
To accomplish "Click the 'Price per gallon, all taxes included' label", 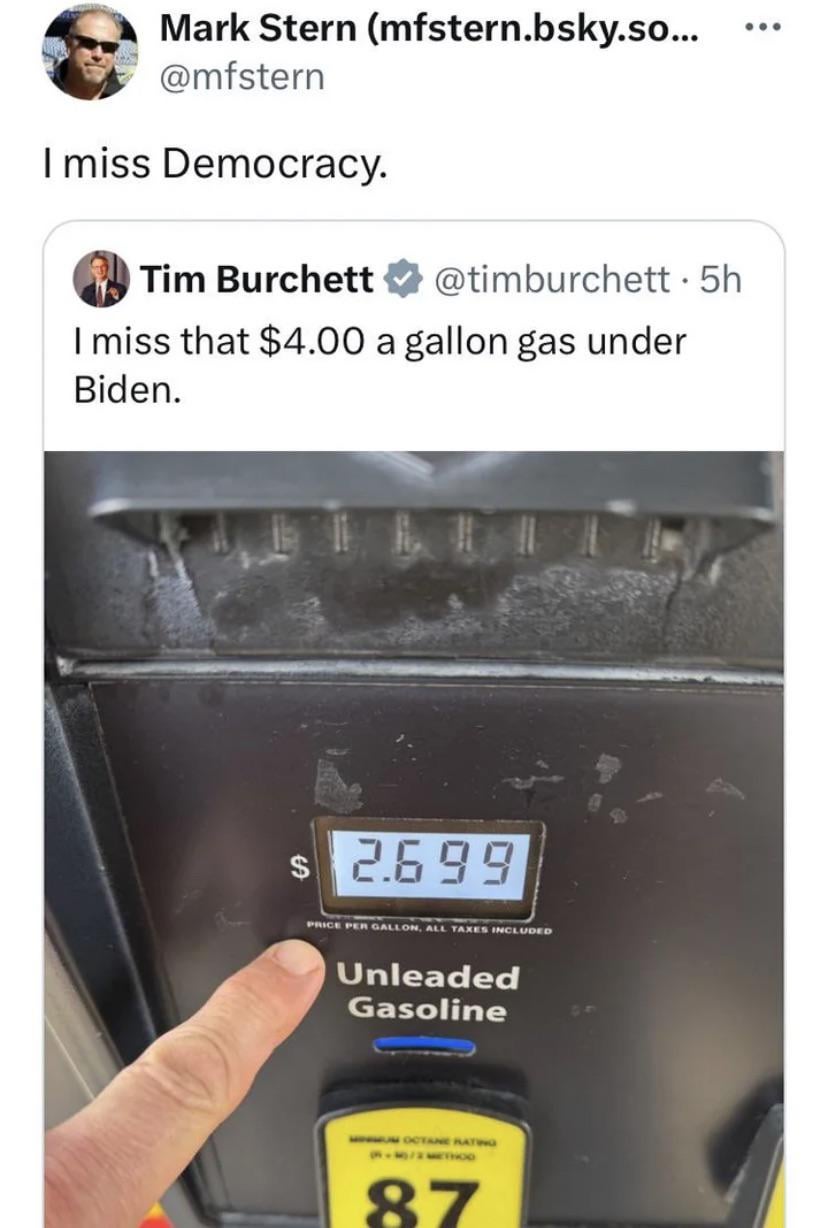I will pyautogui.click(x=429, y=930).
